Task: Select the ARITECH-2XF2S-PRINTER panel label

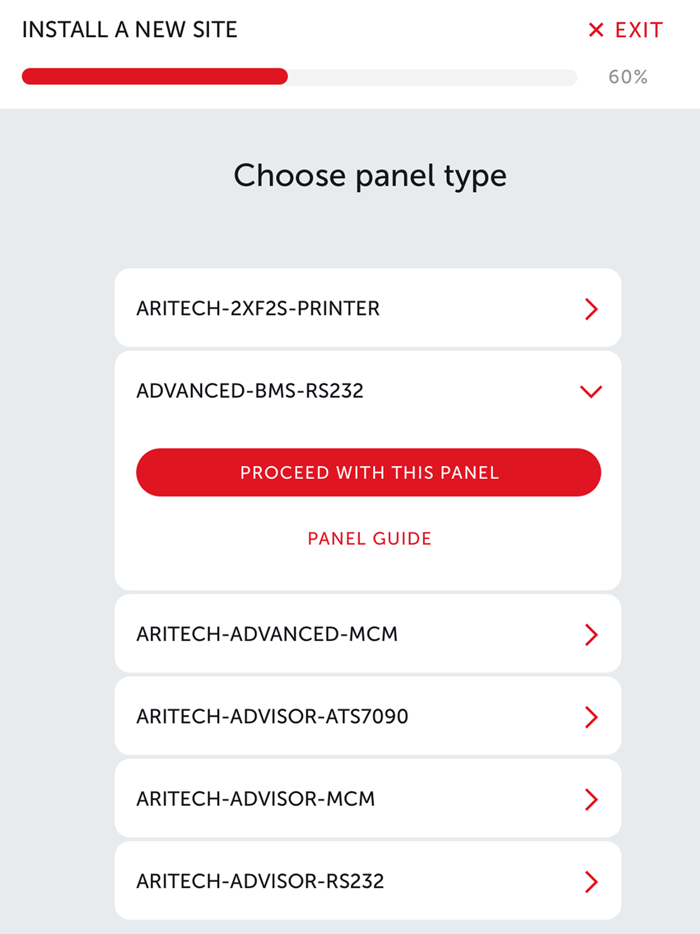Action: (258, 309)
